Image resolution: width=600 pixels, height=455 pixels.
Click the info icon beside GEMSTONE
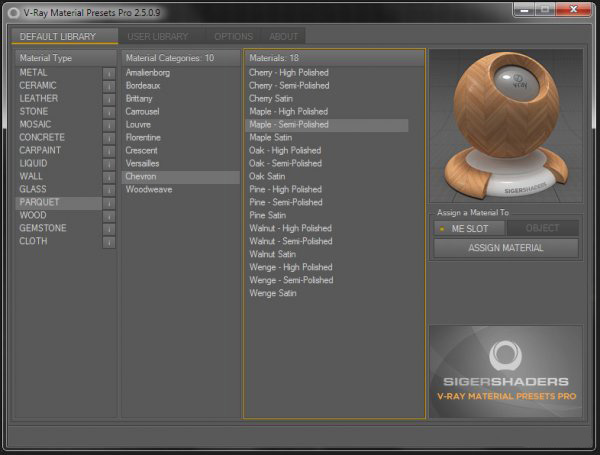[x=109, y=229]
